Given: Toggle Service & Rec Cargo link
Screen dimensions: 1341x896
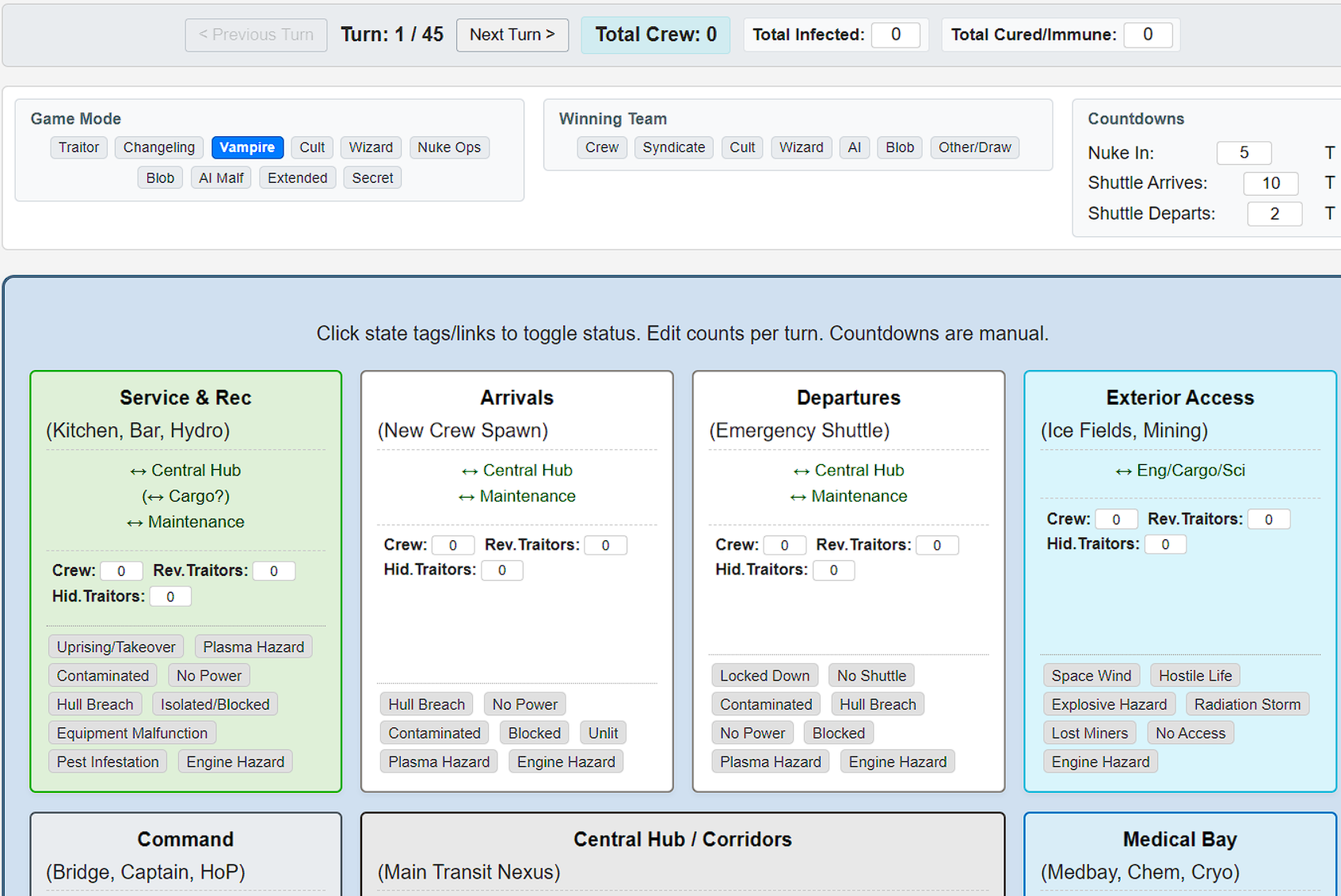Looking at the screenshot, I should tap(185, 496).
